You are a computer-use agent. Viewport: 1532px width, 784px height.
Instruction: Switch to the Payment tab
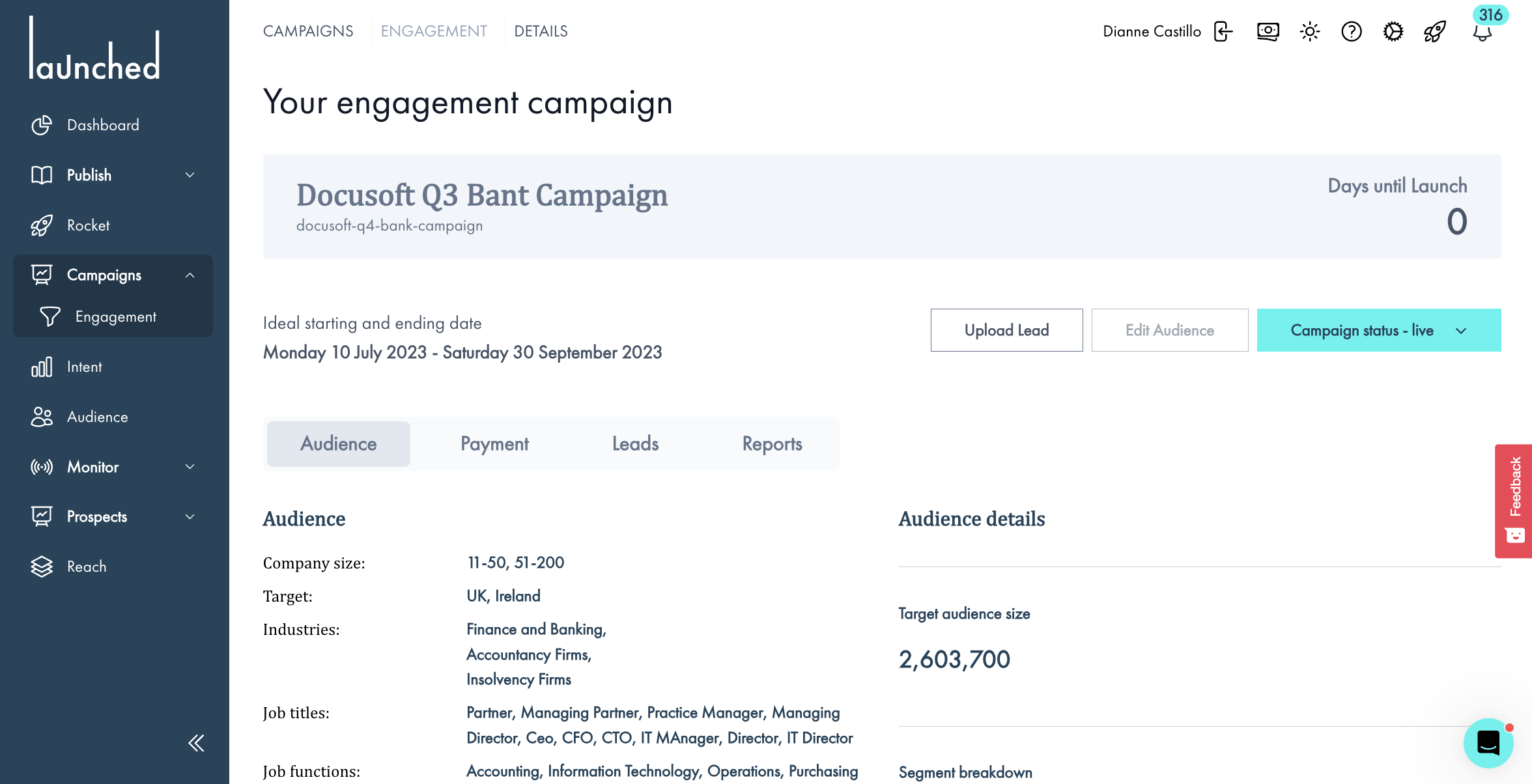point(495,444)
